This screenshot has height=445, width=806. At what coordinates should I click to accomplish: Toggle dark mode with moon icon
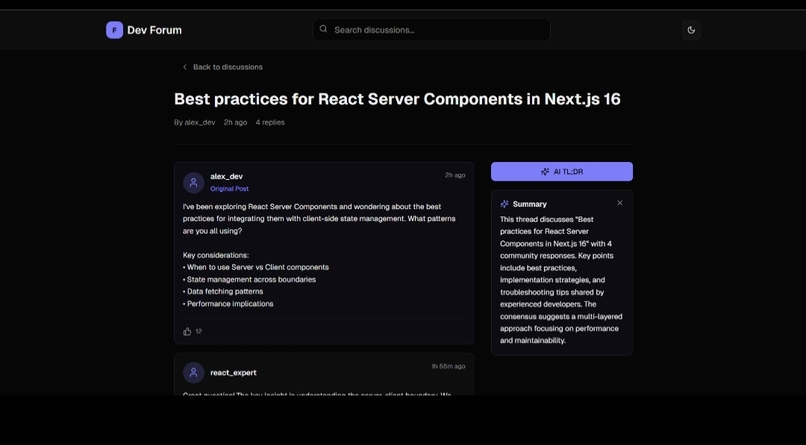(691, 30)
